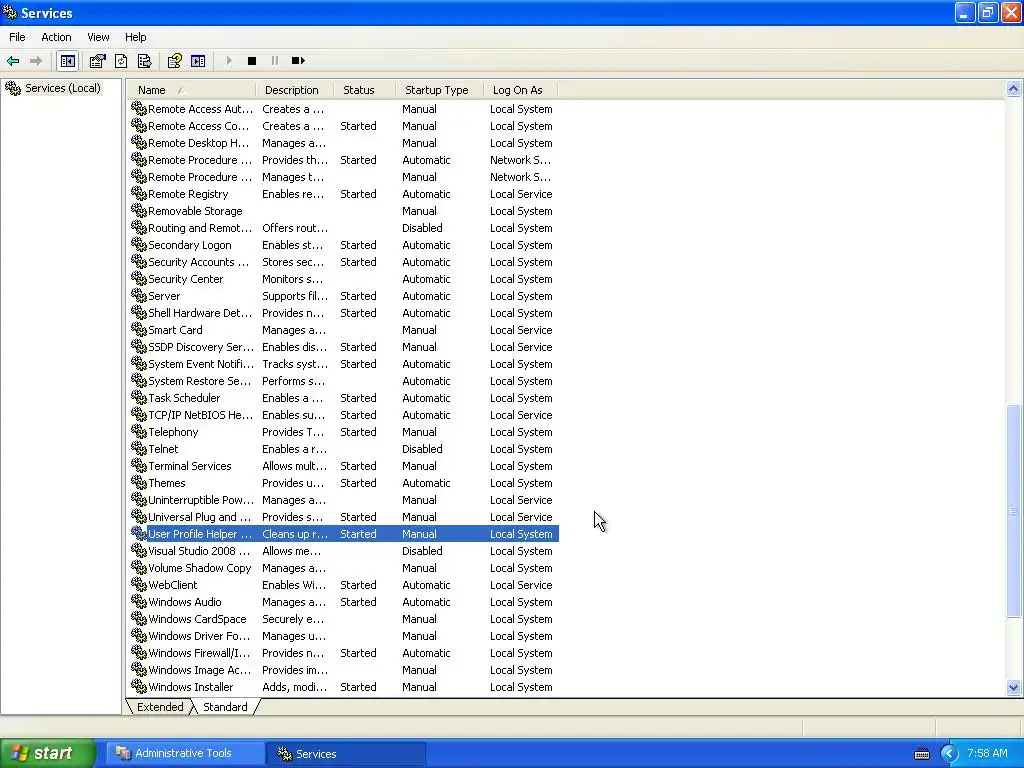
Task: Select User Profile Helper row
Action: (x=344, y=534)
